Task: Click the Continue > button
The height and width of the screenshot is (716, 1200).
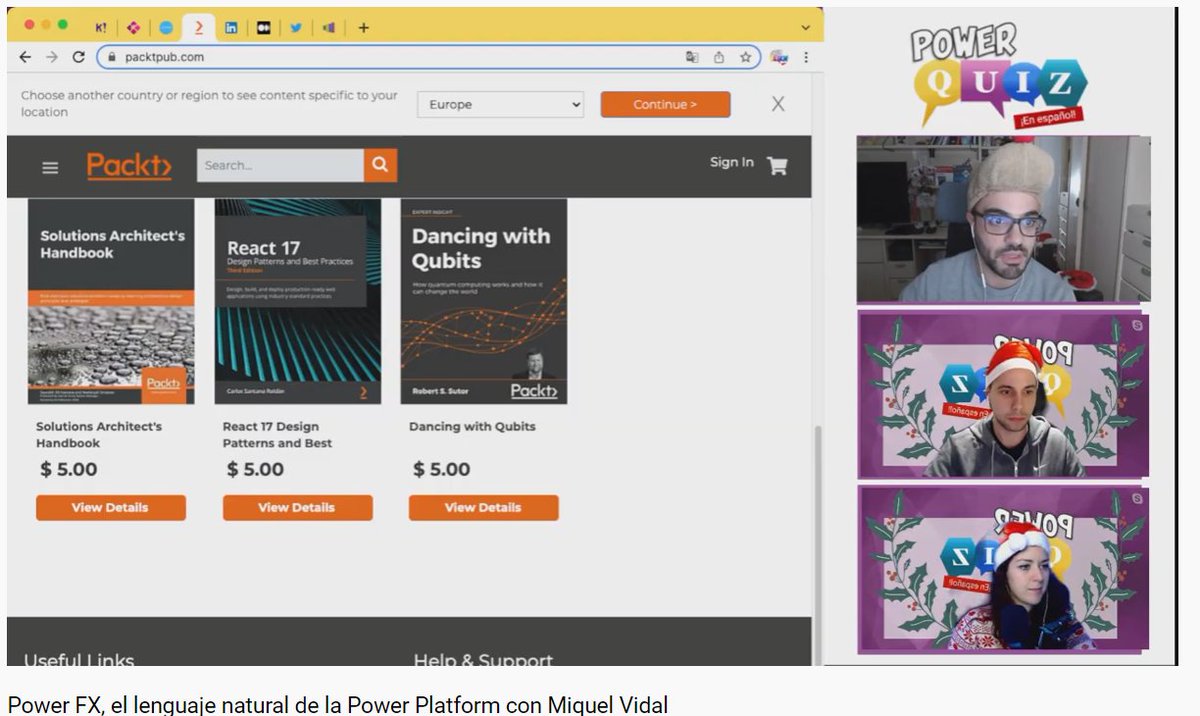Action: coord(665,104)
